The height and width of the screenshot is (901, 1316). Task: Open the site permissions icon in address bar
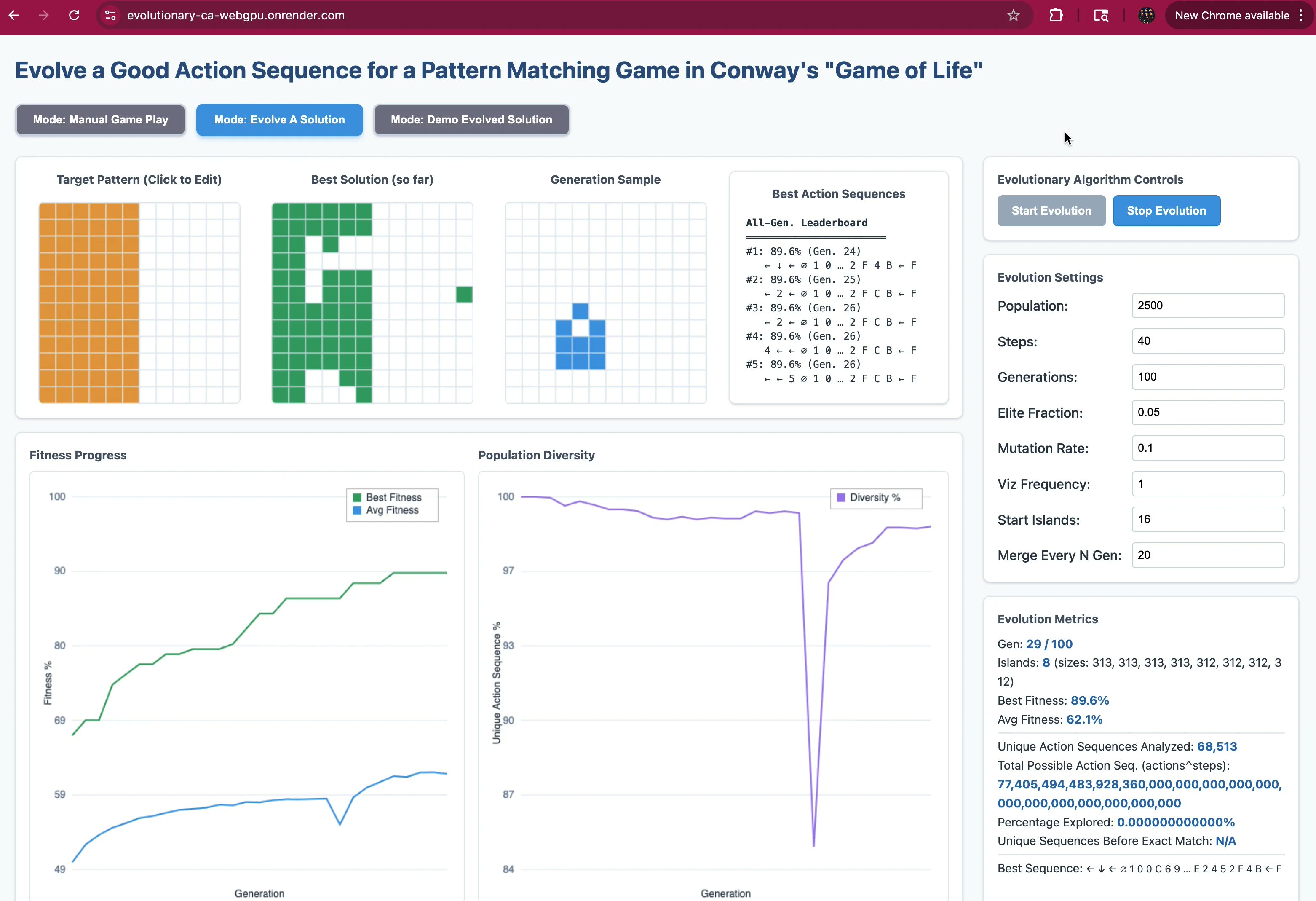[109, 15]
